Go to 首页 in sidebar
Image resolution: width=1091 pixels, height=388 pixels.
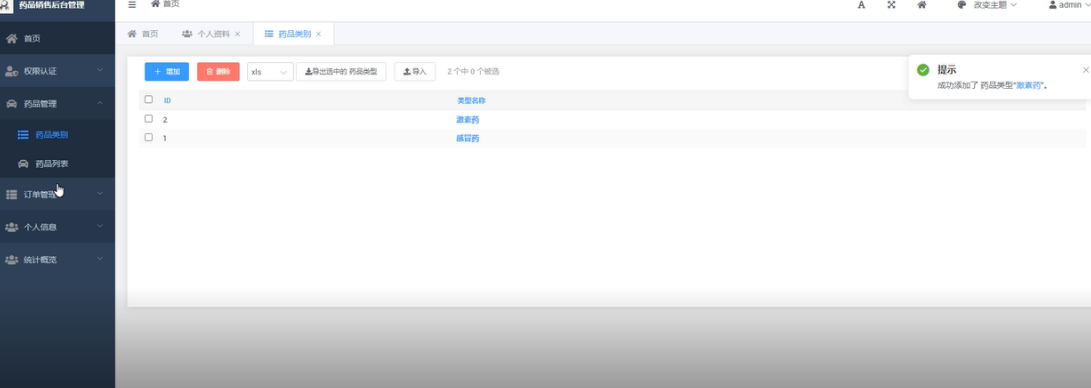click(32, 38)
